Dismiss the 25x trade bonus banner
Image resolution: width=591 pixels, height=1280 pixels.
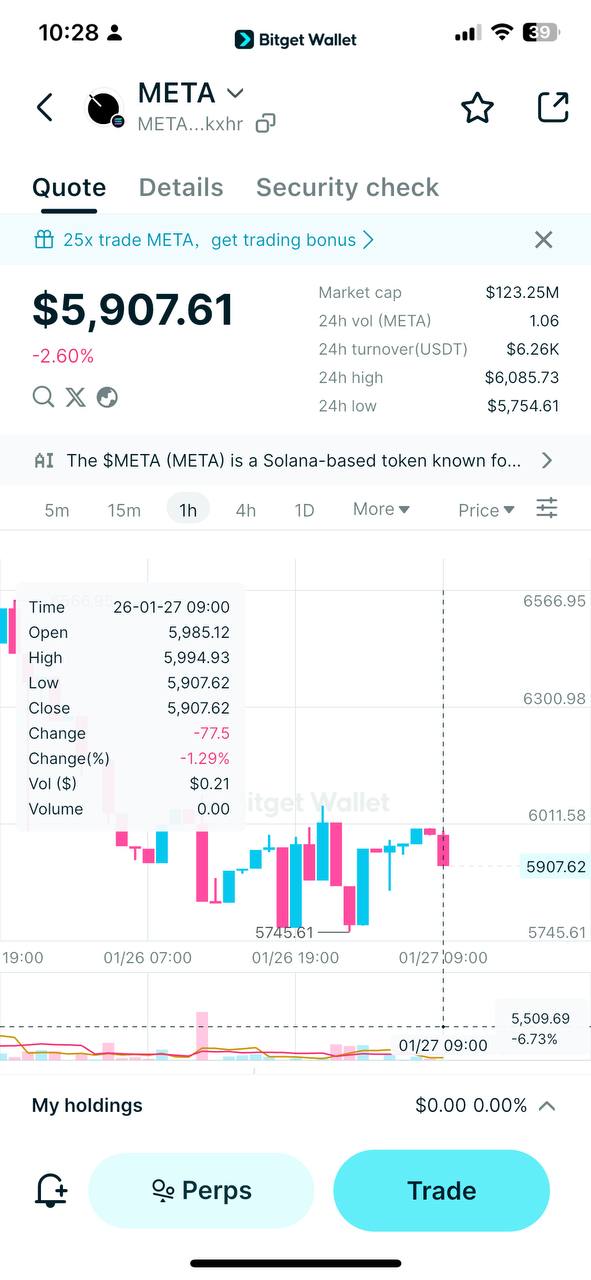[543, 239]
